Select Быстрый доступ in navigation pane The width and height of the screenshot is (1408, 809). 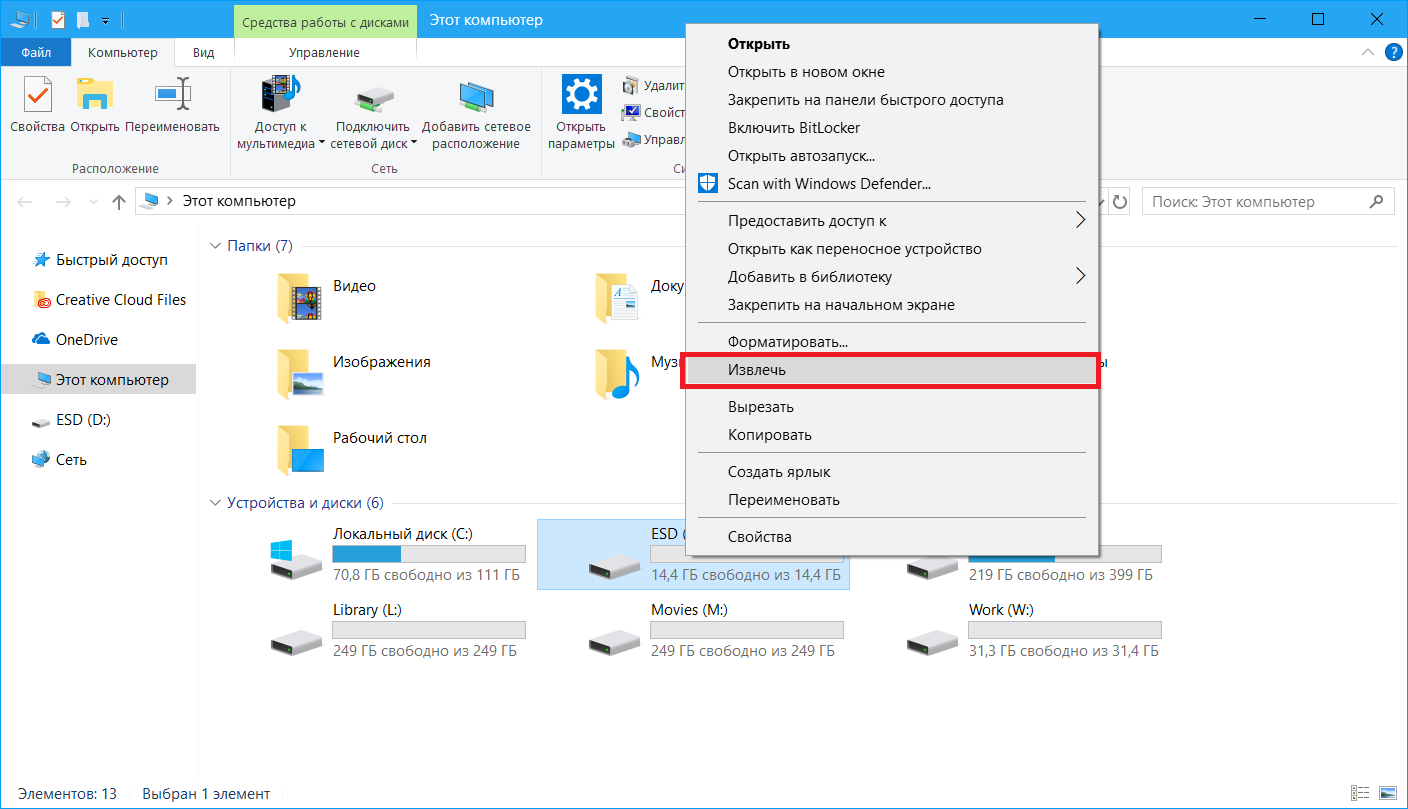pos(99,260)
